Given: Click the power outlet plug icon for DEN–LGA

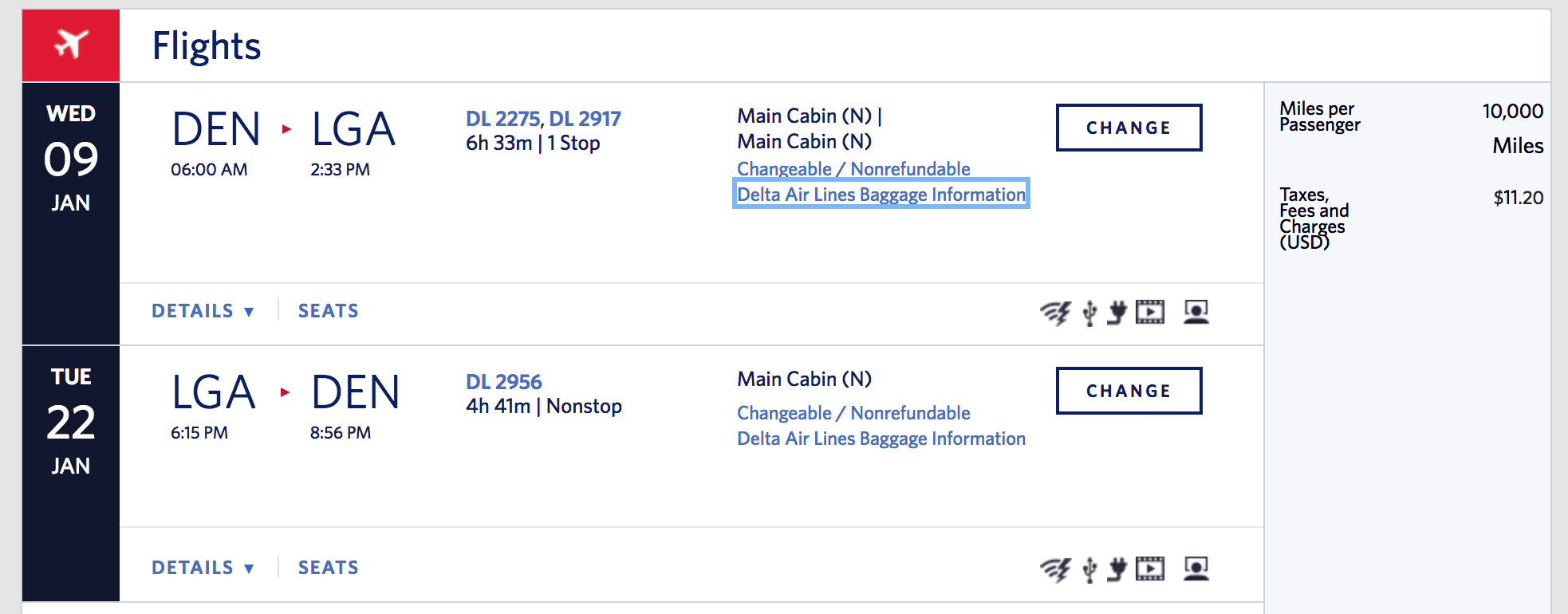Looking at the screenshot, I should [1117, 312].
